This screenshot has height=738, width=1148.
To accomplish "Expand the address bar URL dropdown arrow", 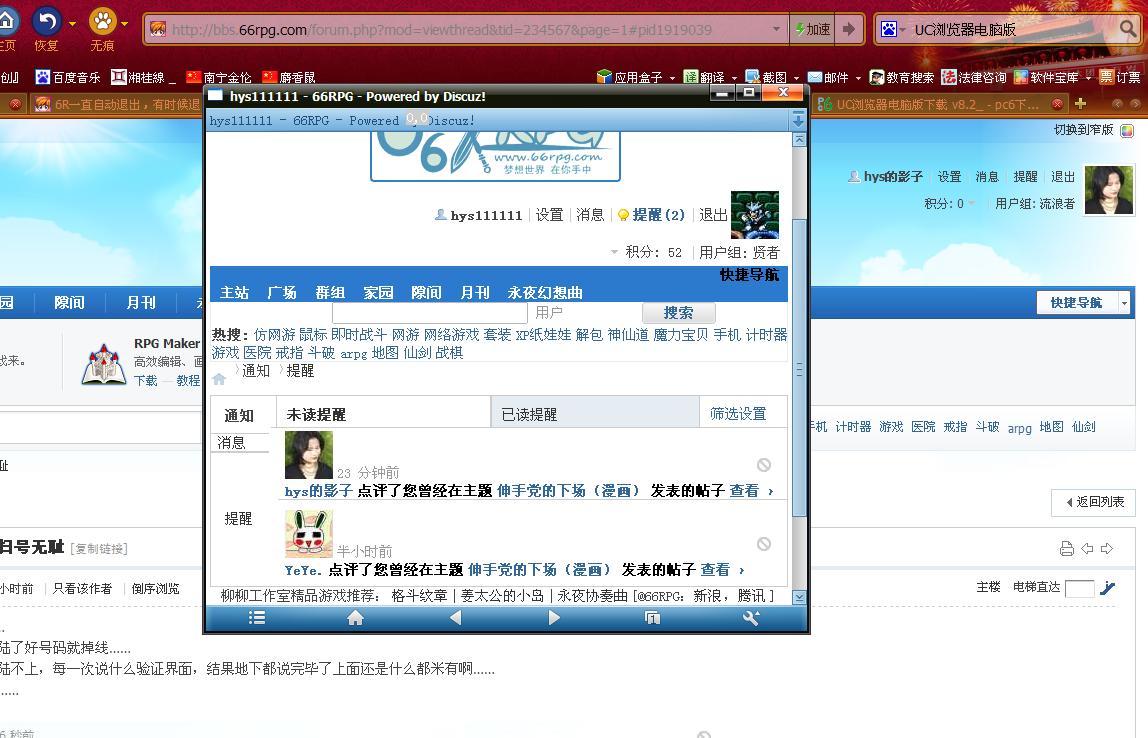I will 776,29.
